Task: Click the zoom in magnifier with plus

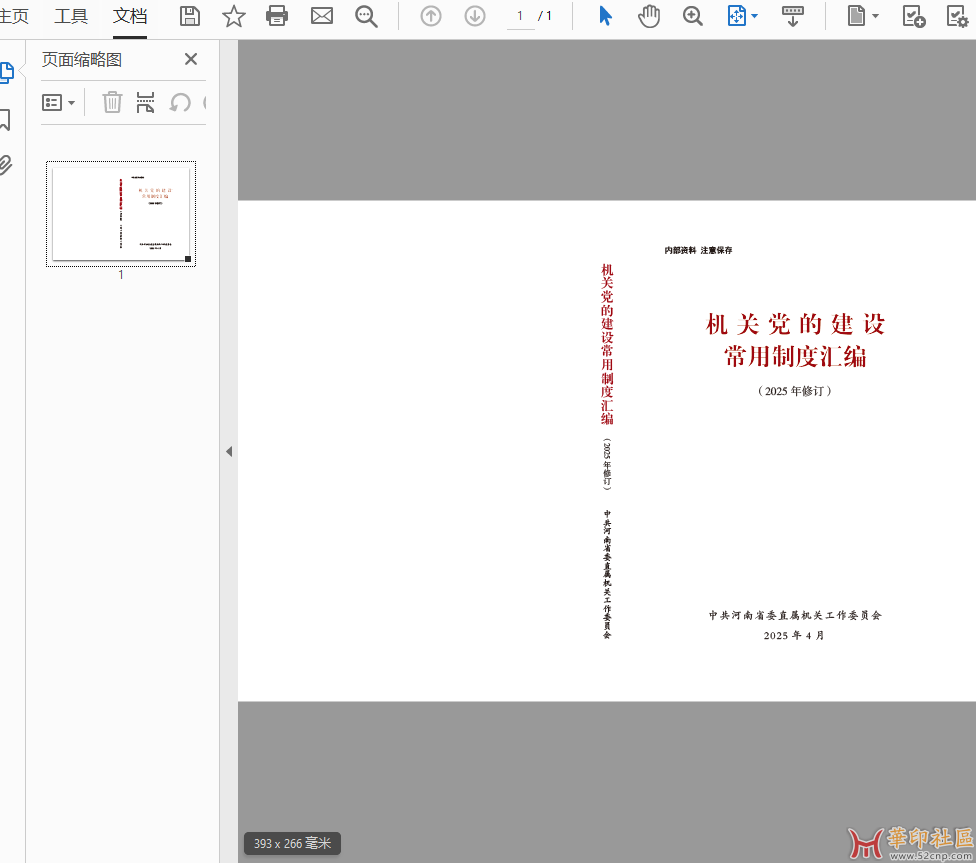Action: [693, 16]
